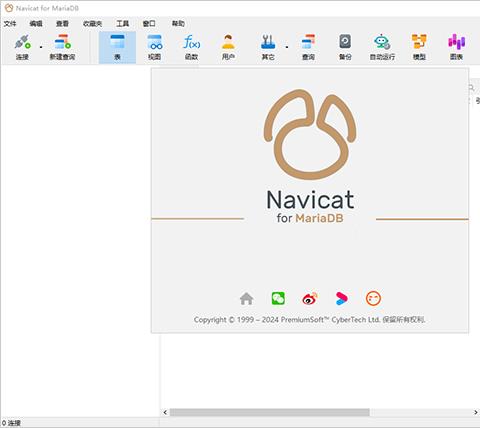Open the 工具 (Tools) menu

point(122,23)
